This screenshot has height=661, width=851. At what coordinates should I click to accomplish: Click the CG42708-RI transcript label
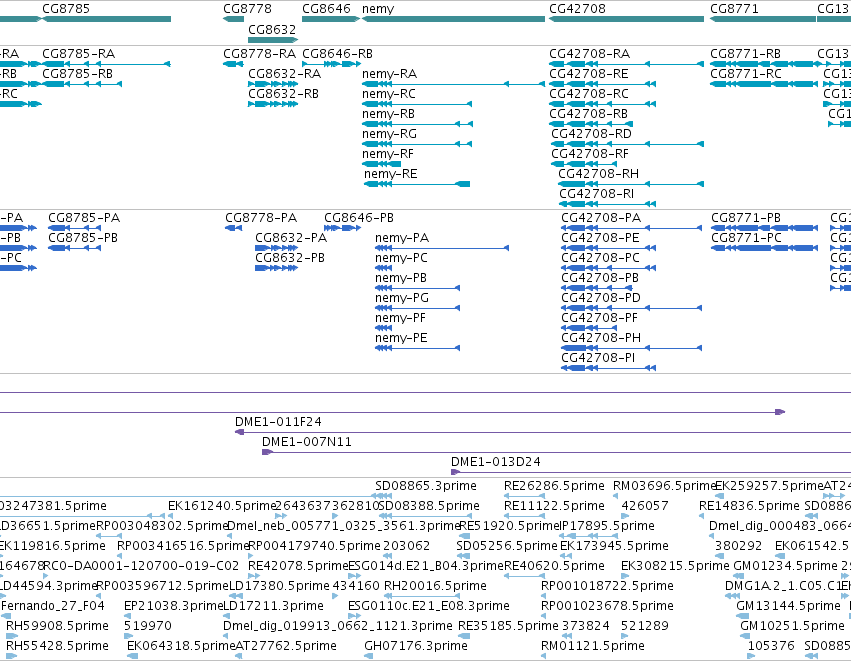pos(596,194)
